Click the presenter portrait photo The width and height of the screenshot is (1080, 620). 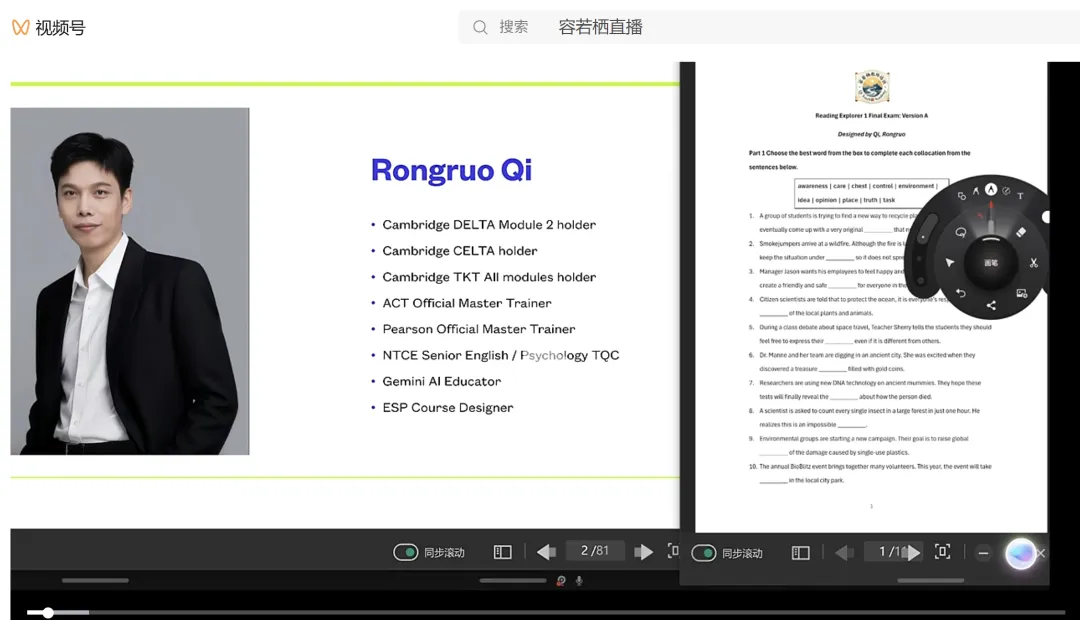[130, 281]
